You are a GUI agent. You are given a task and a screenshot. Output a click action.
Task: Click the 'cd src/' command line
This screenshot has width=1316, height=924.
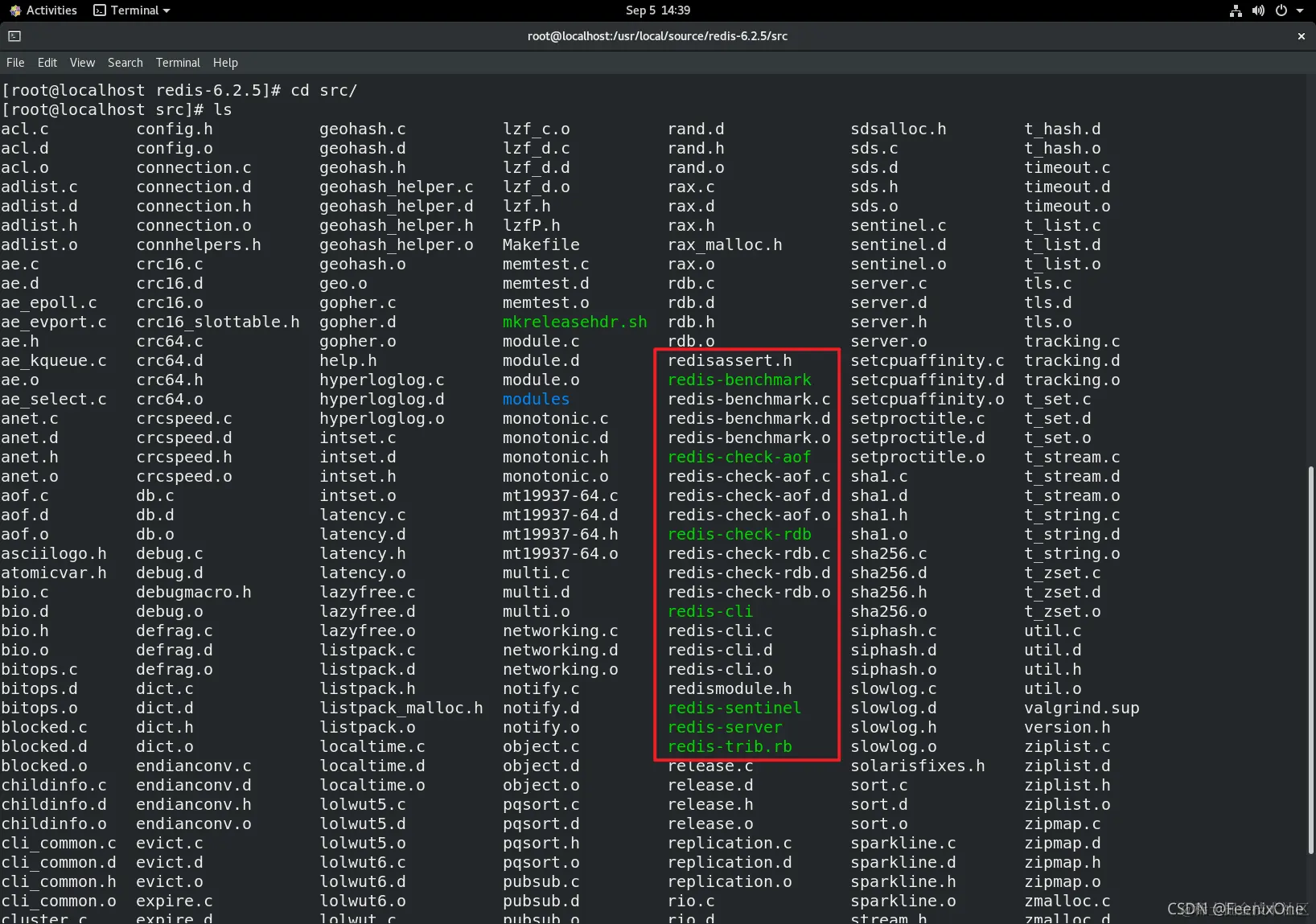179,90
